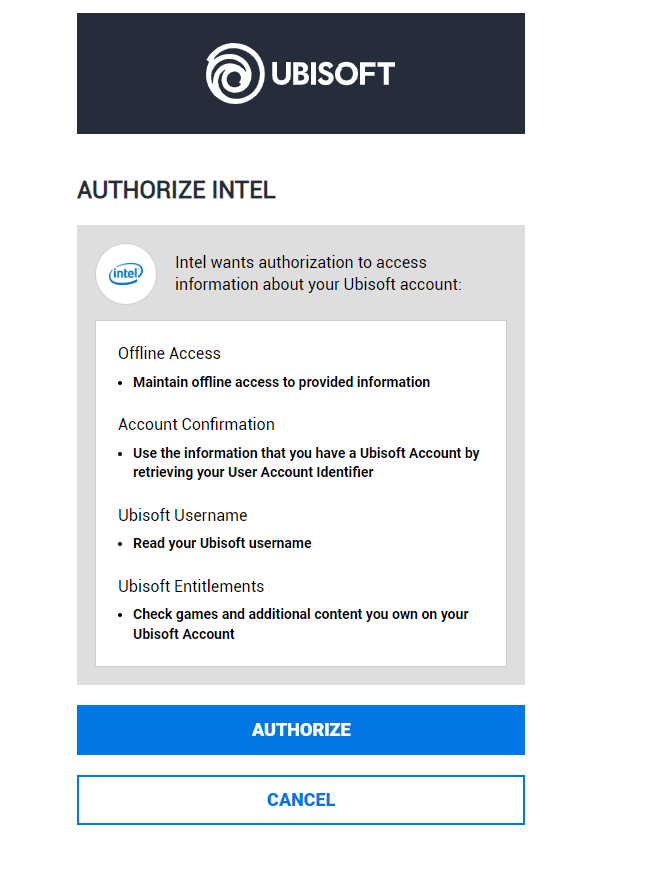Click the Ubisoft Entitlements heading
657x892 pixels.
191,586
